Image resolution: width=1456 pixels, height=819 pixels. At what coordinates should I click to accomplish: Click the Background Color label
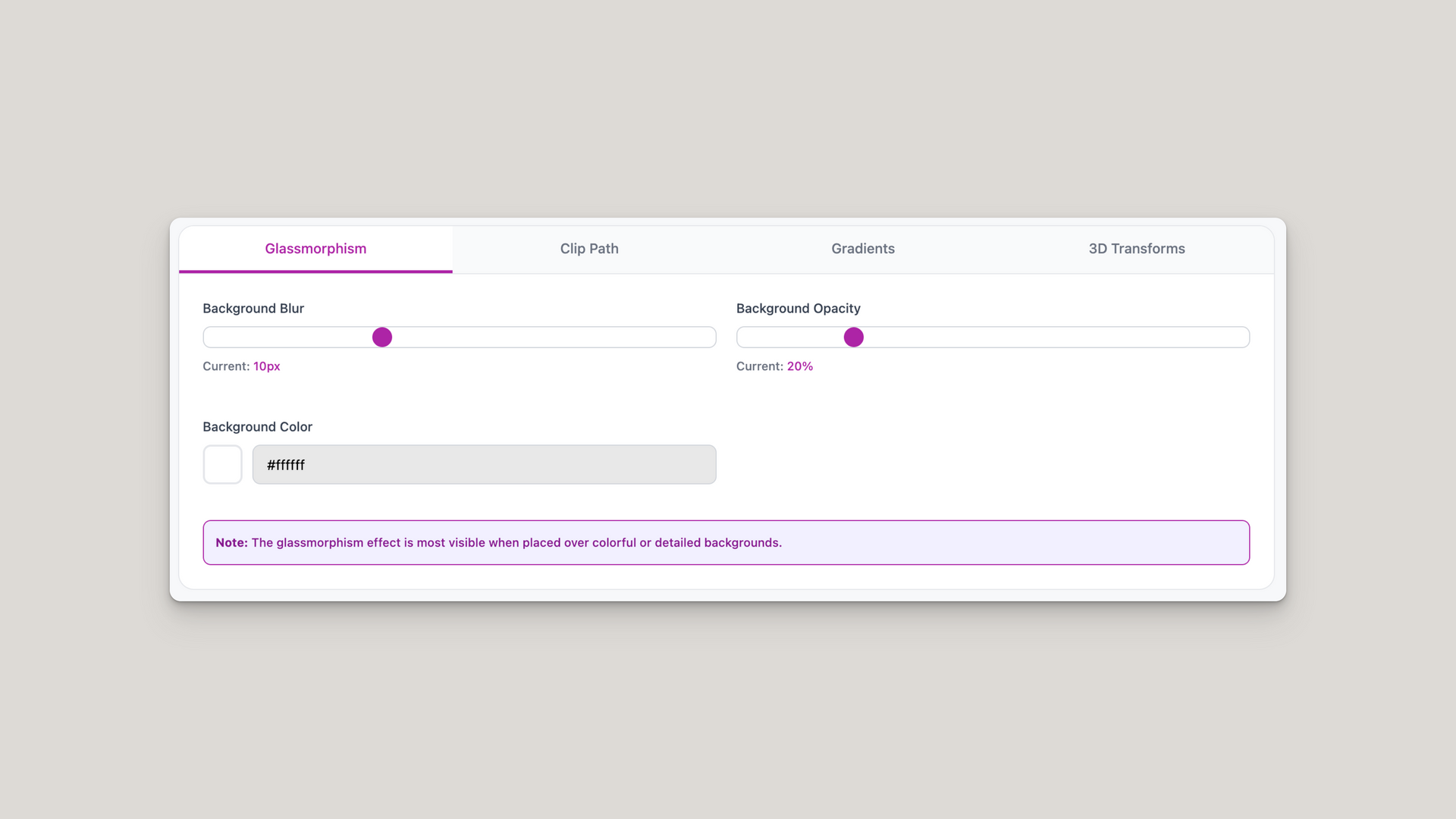[x=258, y=427]
